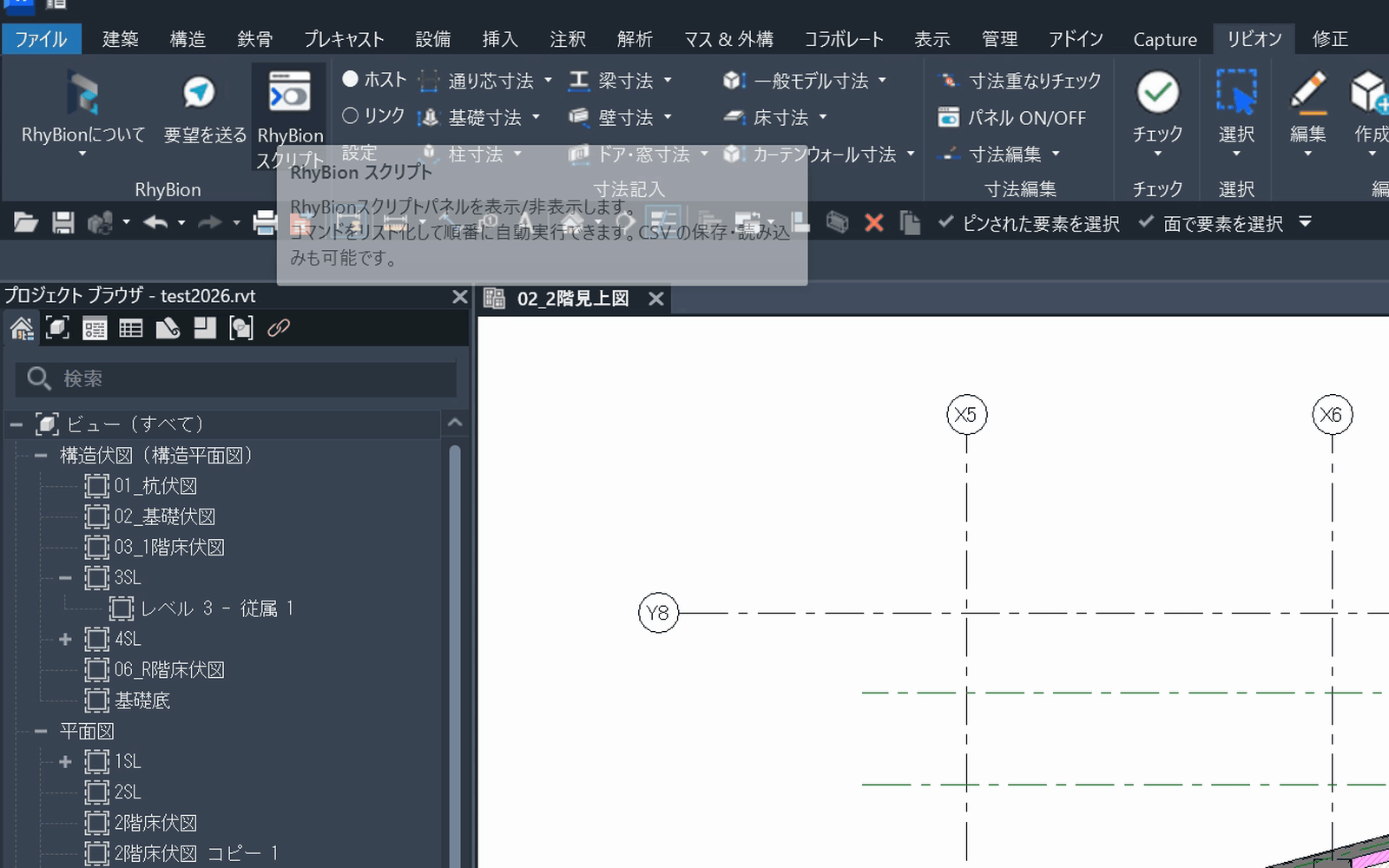Screen dimensions: 1389x868
Task: Click the green checkmark チェック icon
Action: pos(1157,92)
